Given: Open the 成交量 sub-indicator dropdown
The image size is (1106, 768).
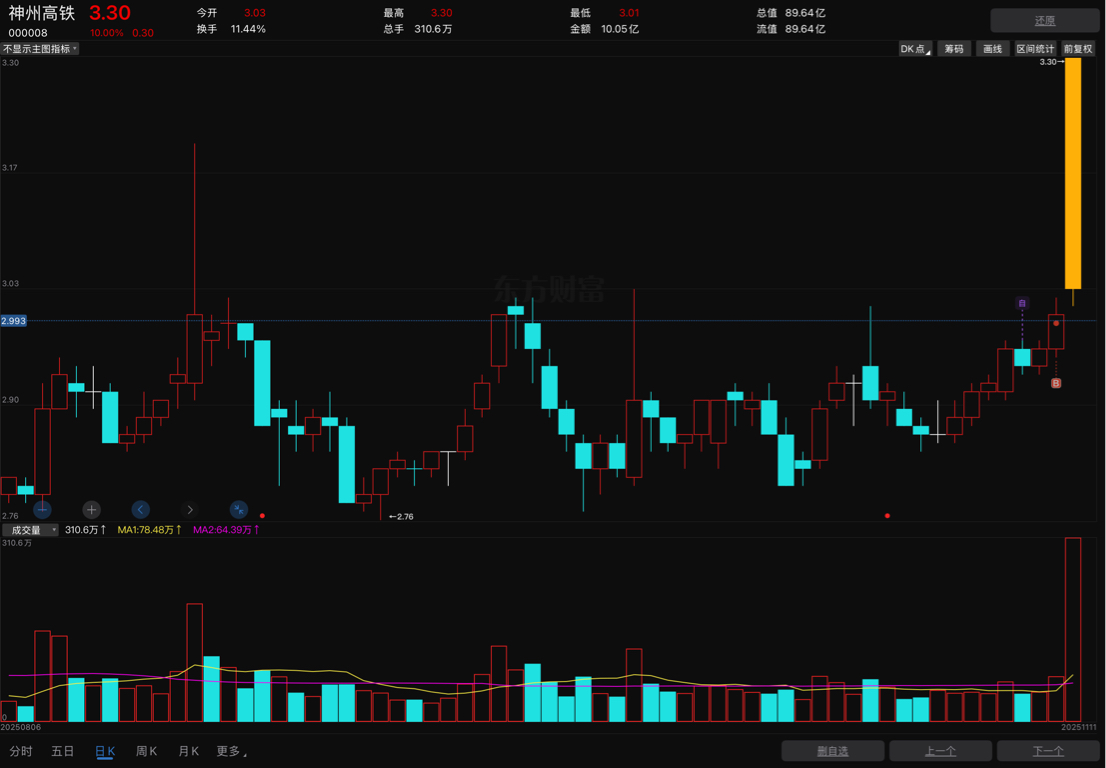Looking at the screenshot, I should pyautogui.click(x=30, y=530).
